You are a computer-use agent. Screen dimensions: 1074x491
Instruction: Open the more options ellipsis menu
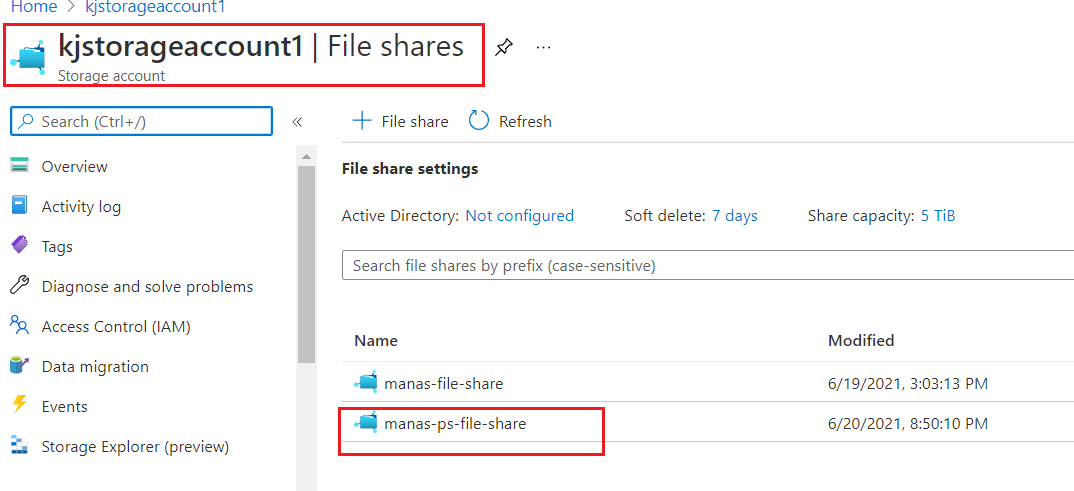coord(544,47)
